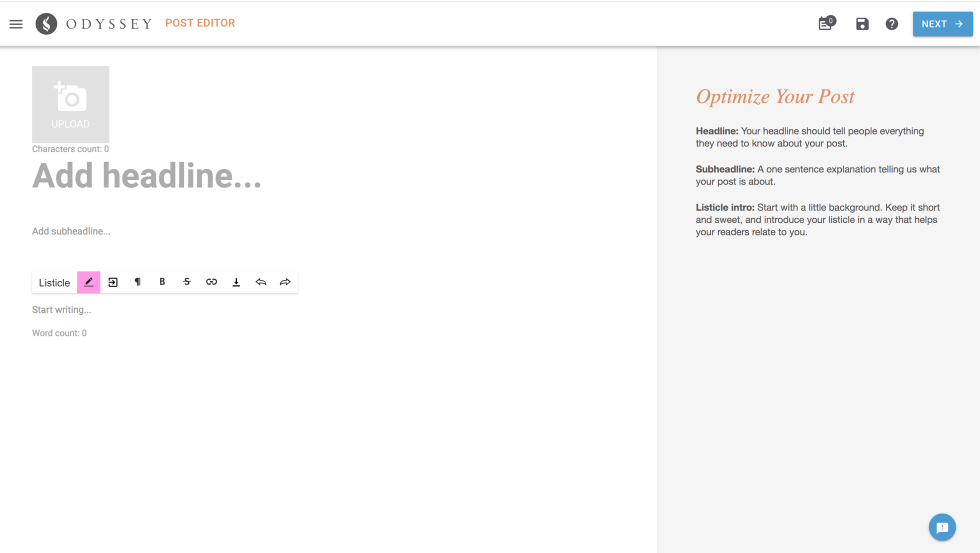
Task: Open drafts icon with zero badge
Action: (826, 24)
